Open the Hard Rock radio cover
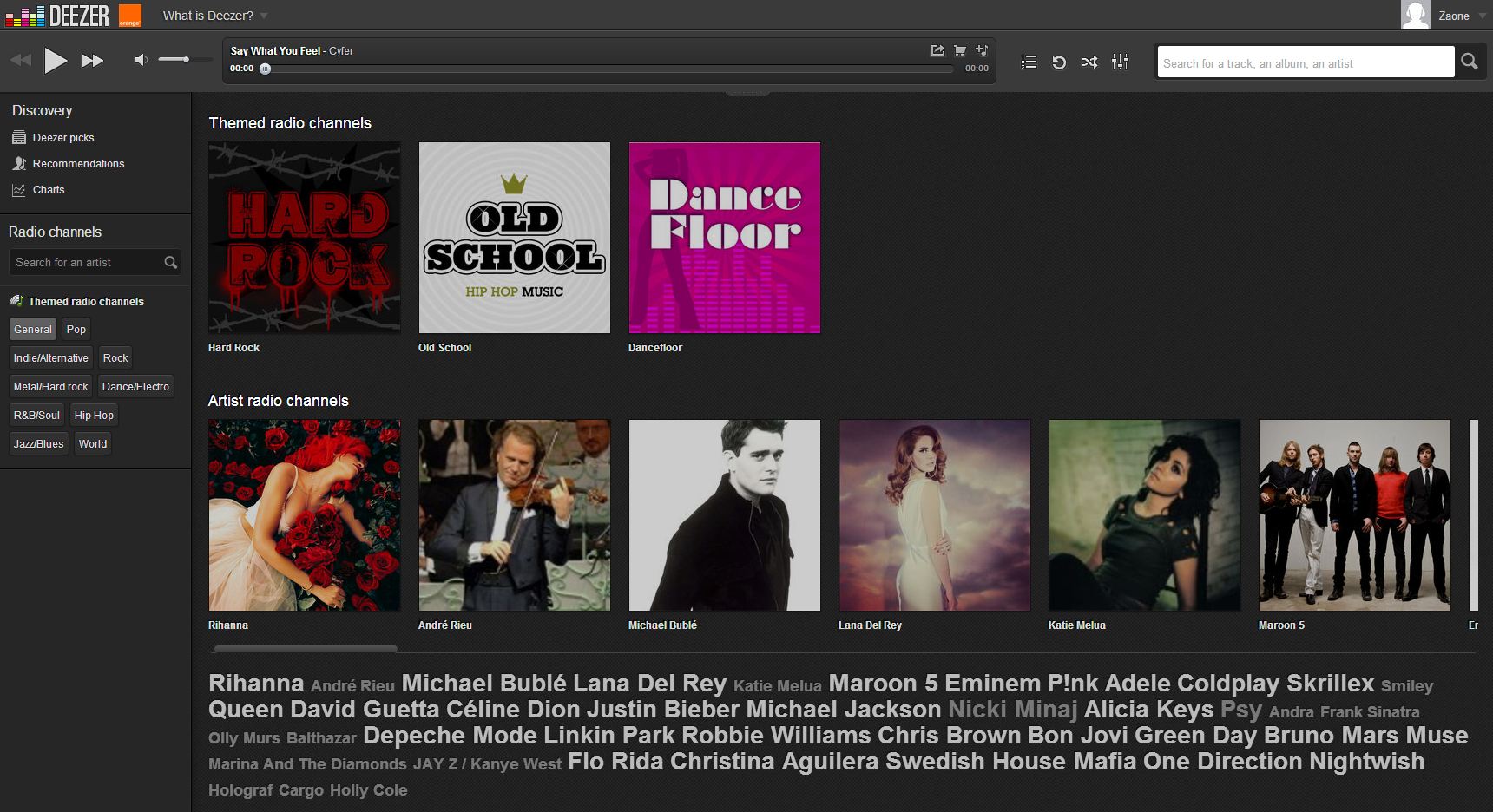Viewport: 1493px width, 812px height. [305, 238]
